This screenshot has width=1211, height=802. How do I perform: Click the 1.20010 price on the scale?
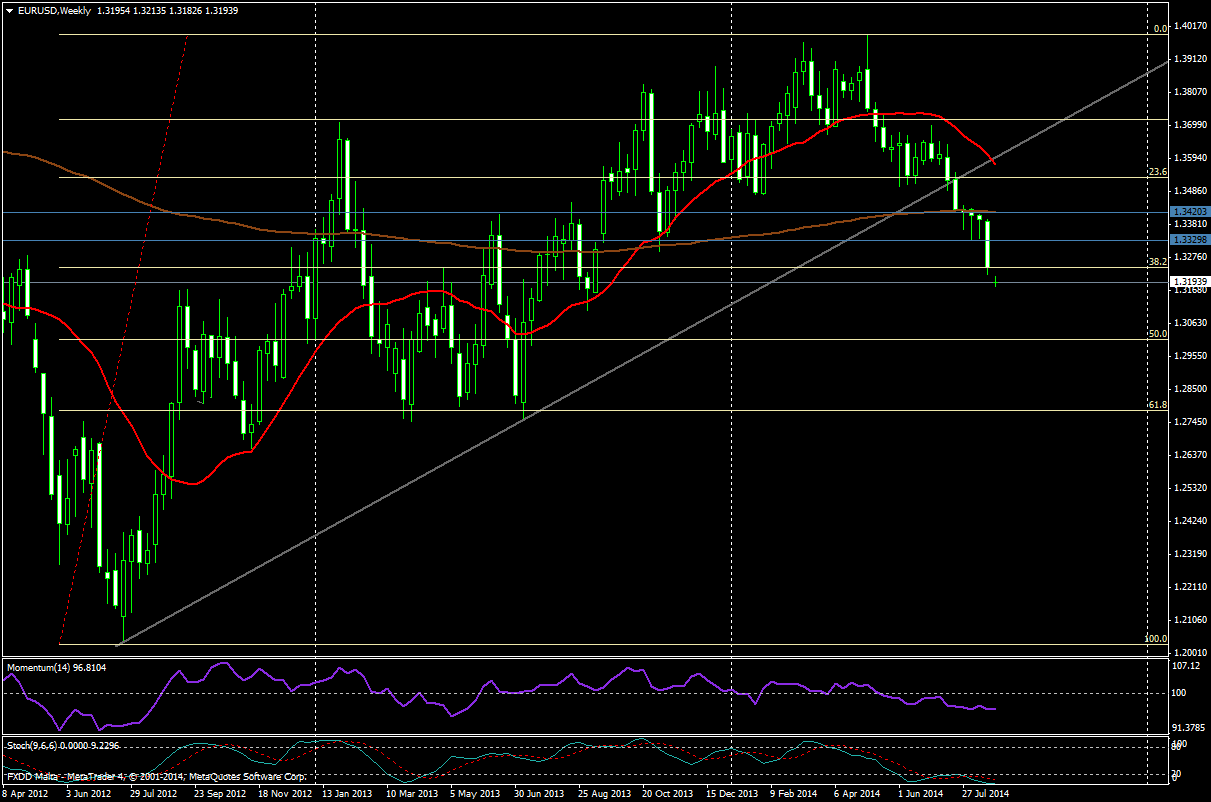click(x=1188, y=652)
